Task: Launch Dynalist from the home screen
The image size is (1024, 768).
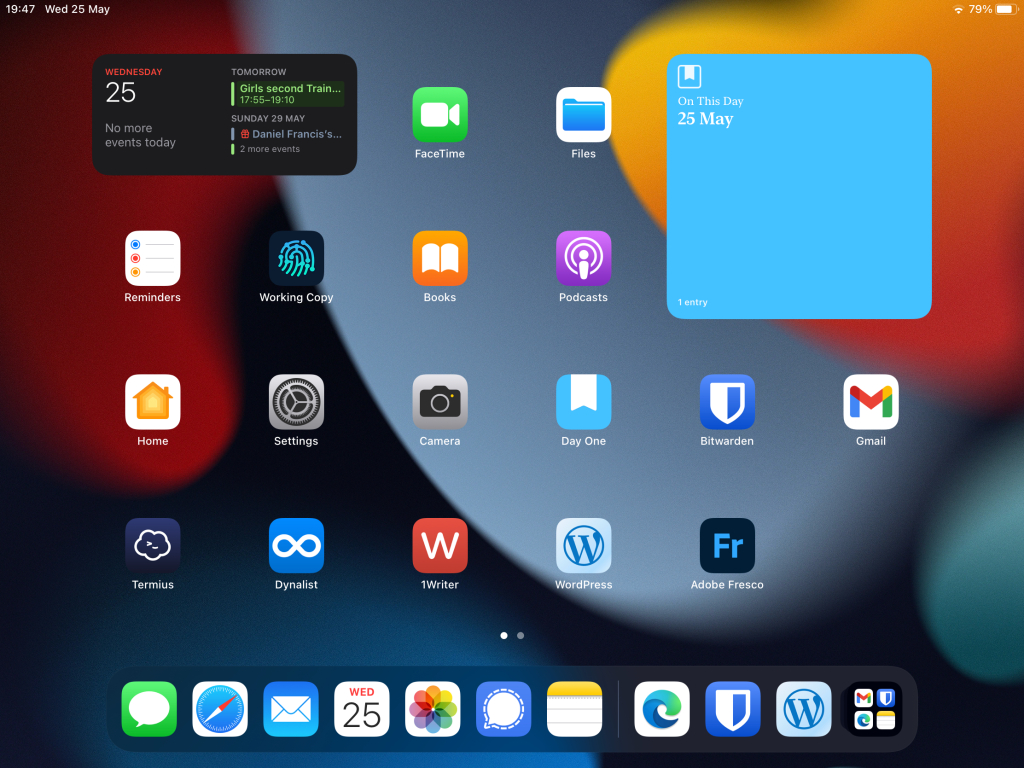Action: pyautogui.click(x=296, y=546)
